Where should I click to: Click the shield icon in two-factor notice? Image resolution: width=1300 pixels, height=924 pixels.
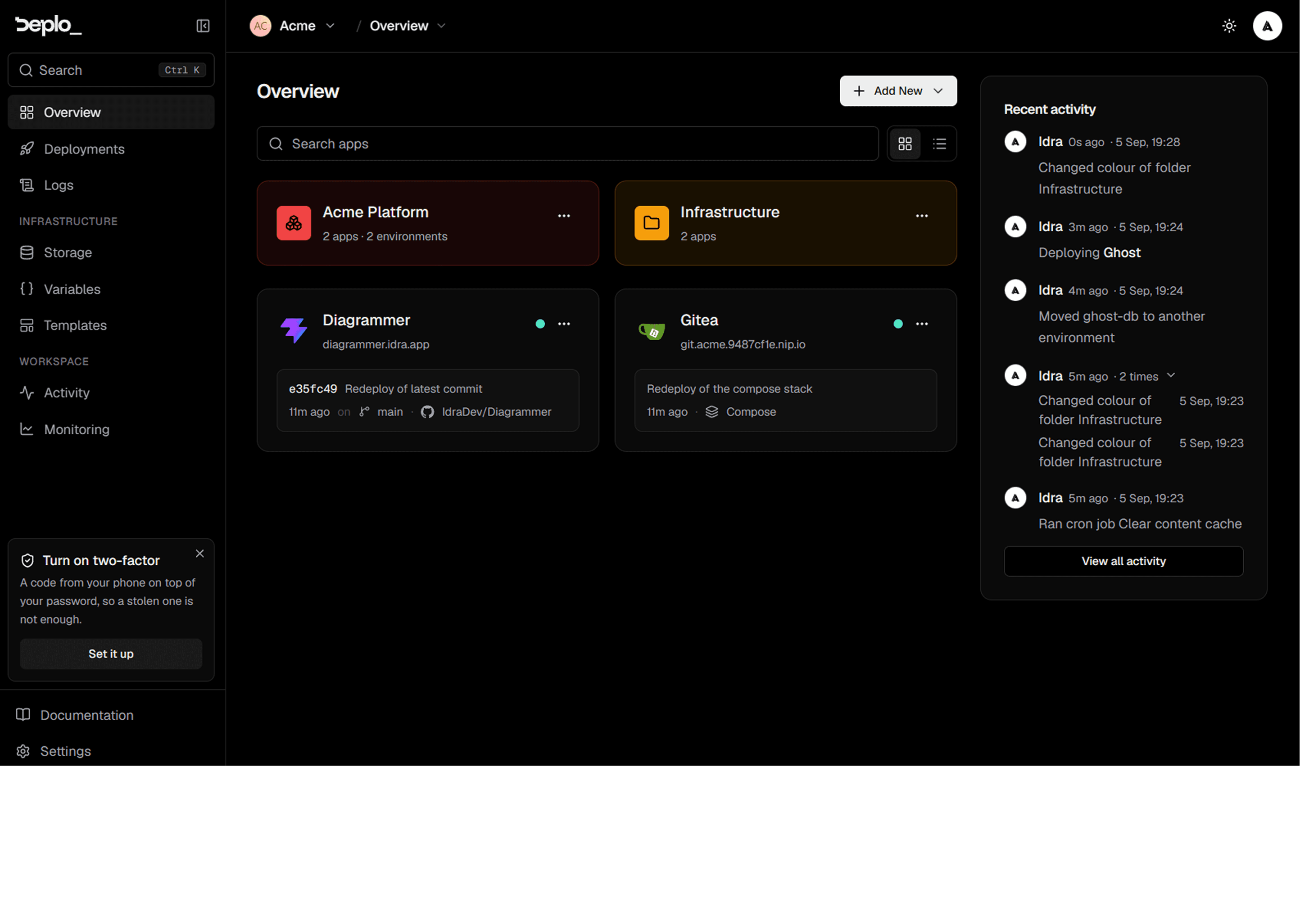tap(27, 560)
